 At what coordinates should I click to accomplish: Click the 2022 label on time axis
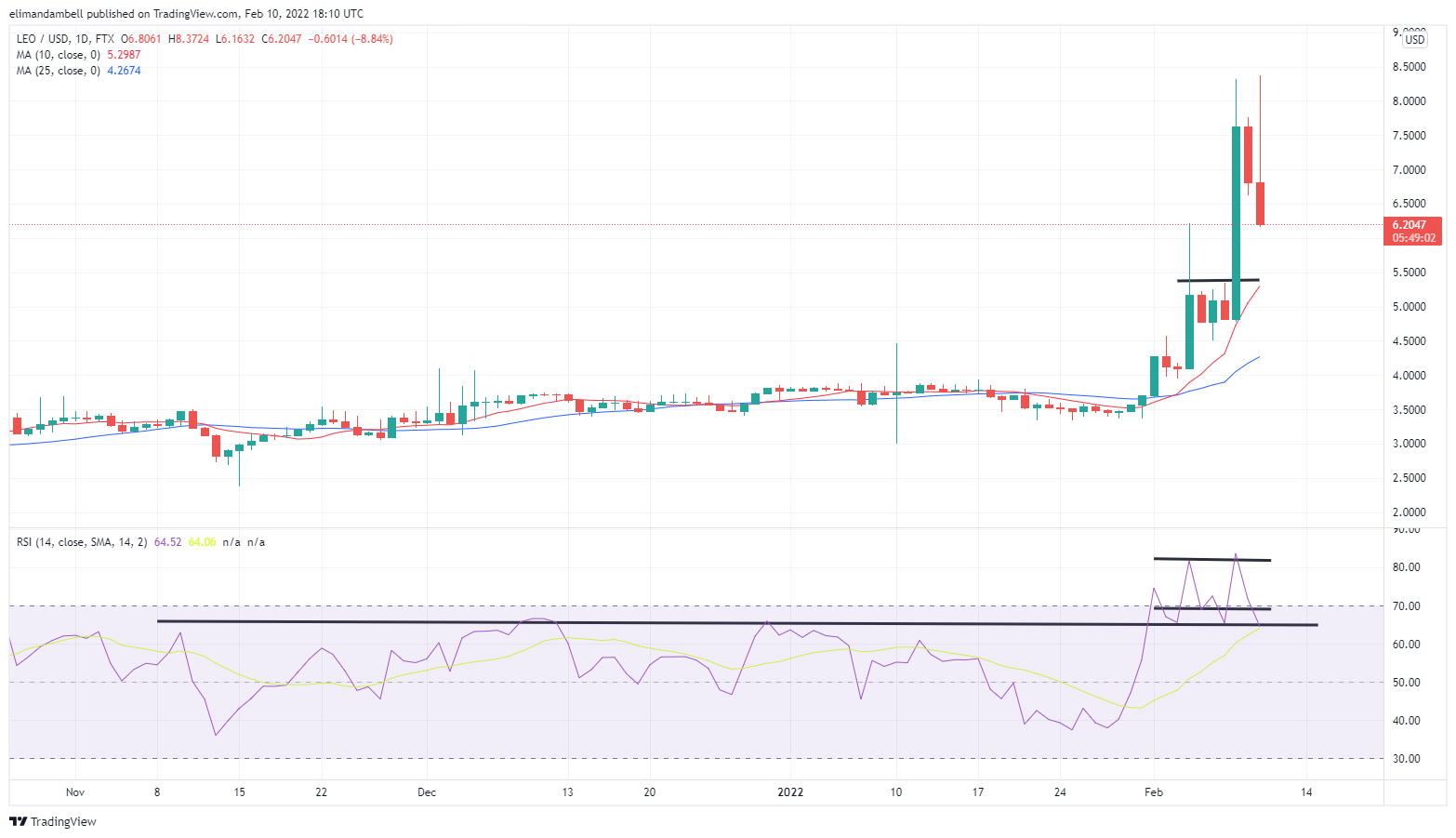click(790, 792)
